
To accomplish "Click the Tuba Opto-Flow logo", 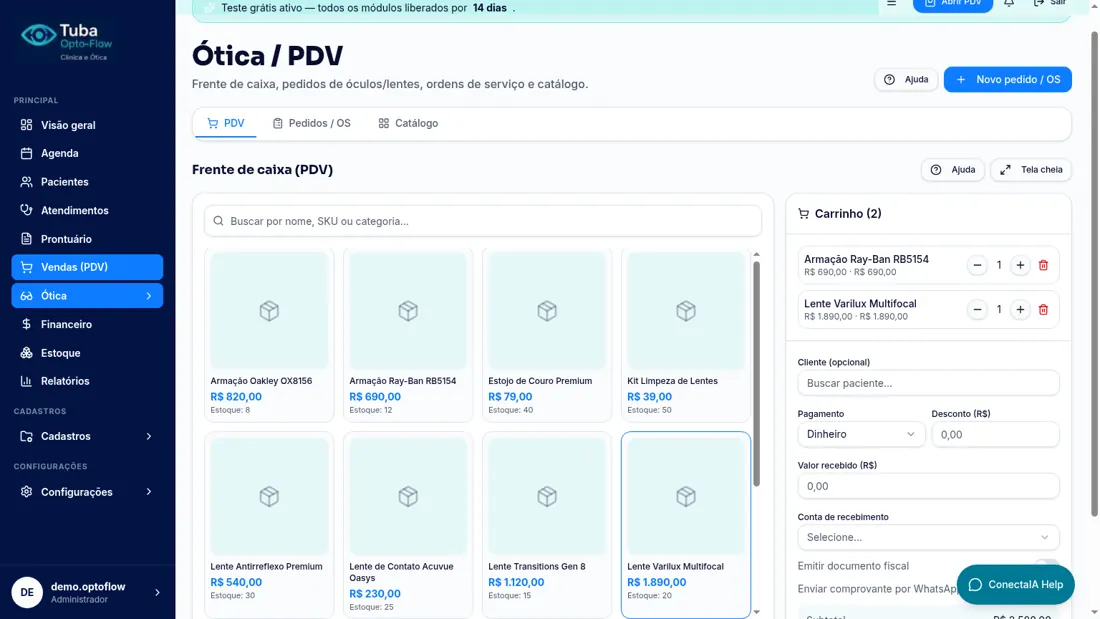I will coord(66,41).
